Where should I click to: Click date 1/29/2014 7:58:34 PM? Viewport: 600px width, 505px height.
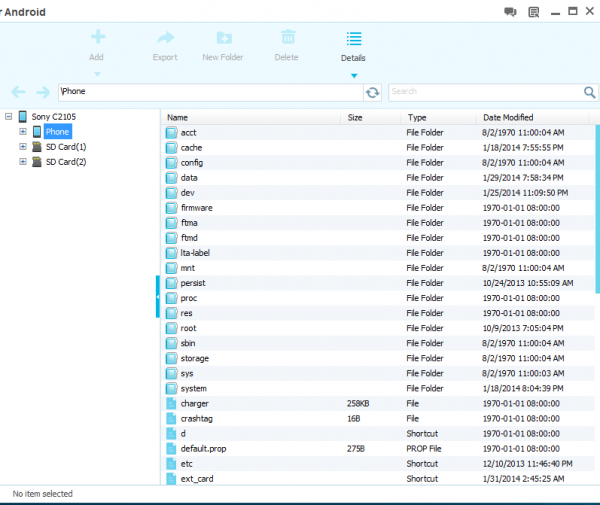tap(523, 178)
